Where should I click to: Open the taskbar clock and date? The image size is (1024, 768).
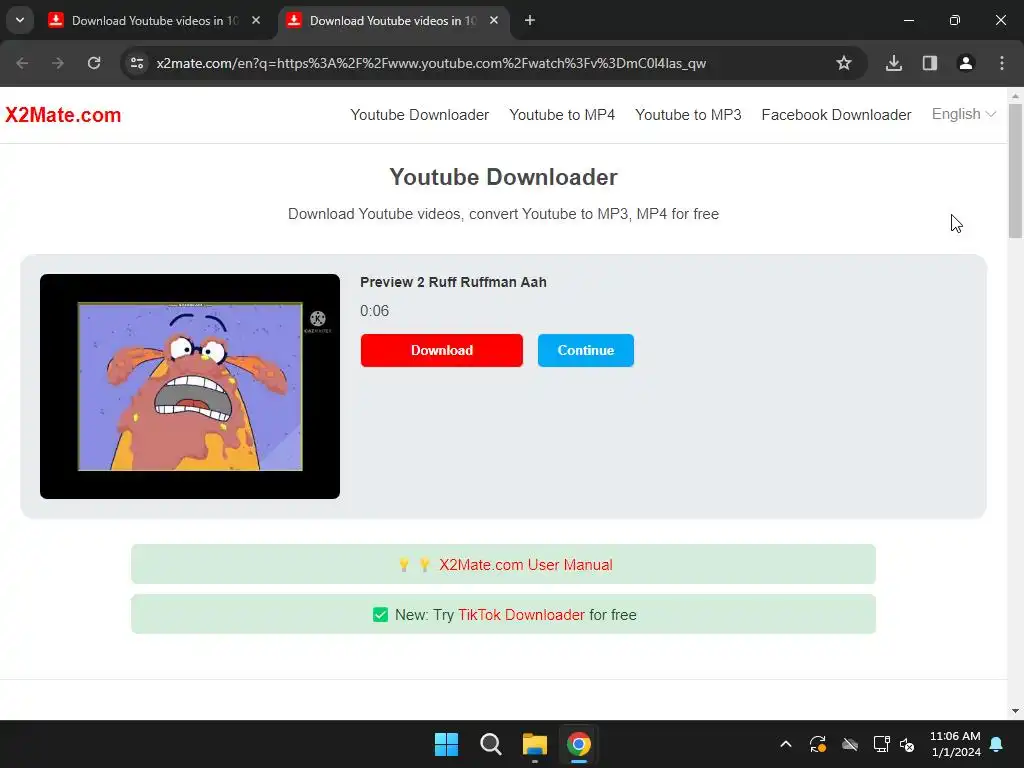(955, 744)
